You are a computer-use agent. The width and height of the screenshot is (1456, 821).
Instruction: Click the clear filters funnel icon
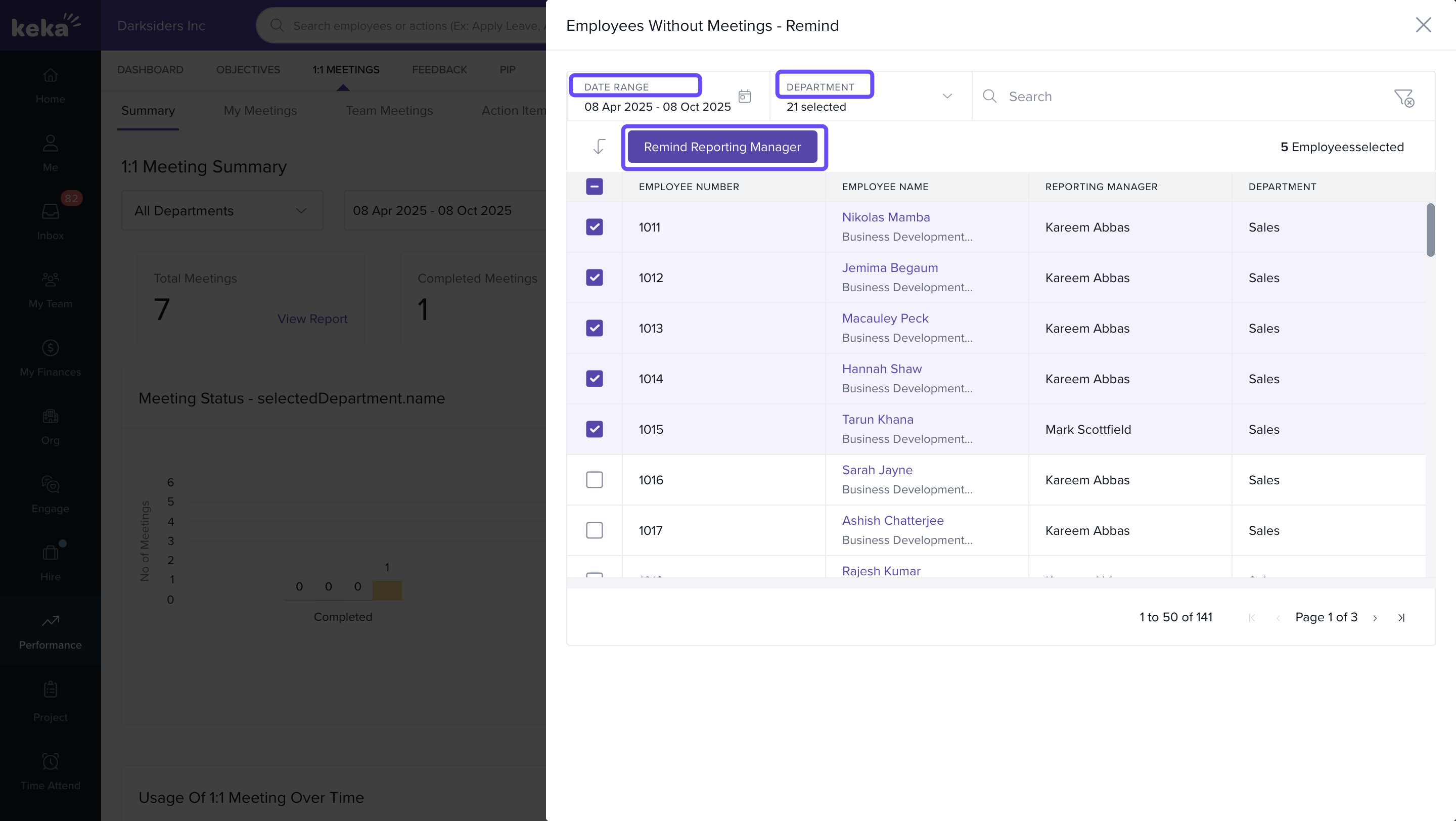(x=1403, y=98)
